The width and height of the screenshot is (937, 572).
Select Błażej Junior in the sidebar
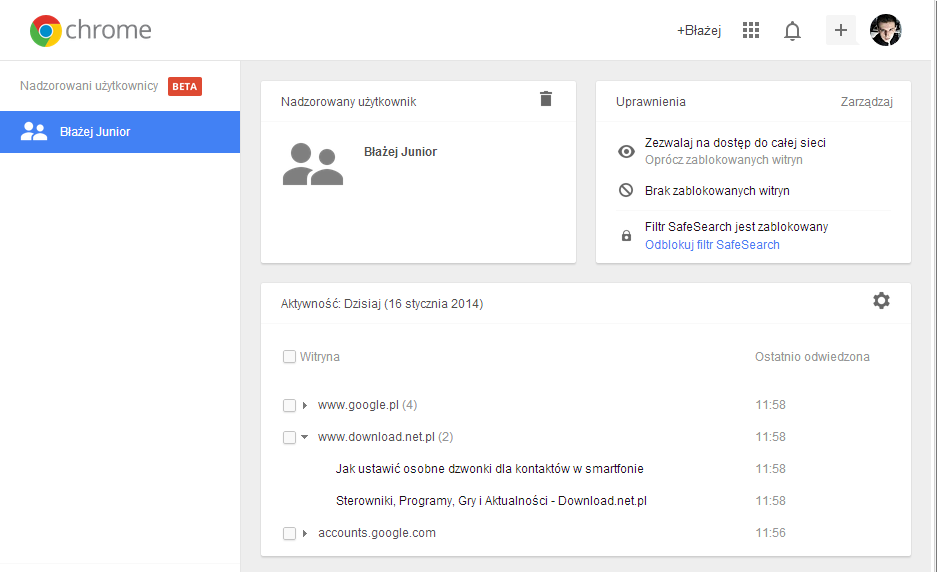120,131
